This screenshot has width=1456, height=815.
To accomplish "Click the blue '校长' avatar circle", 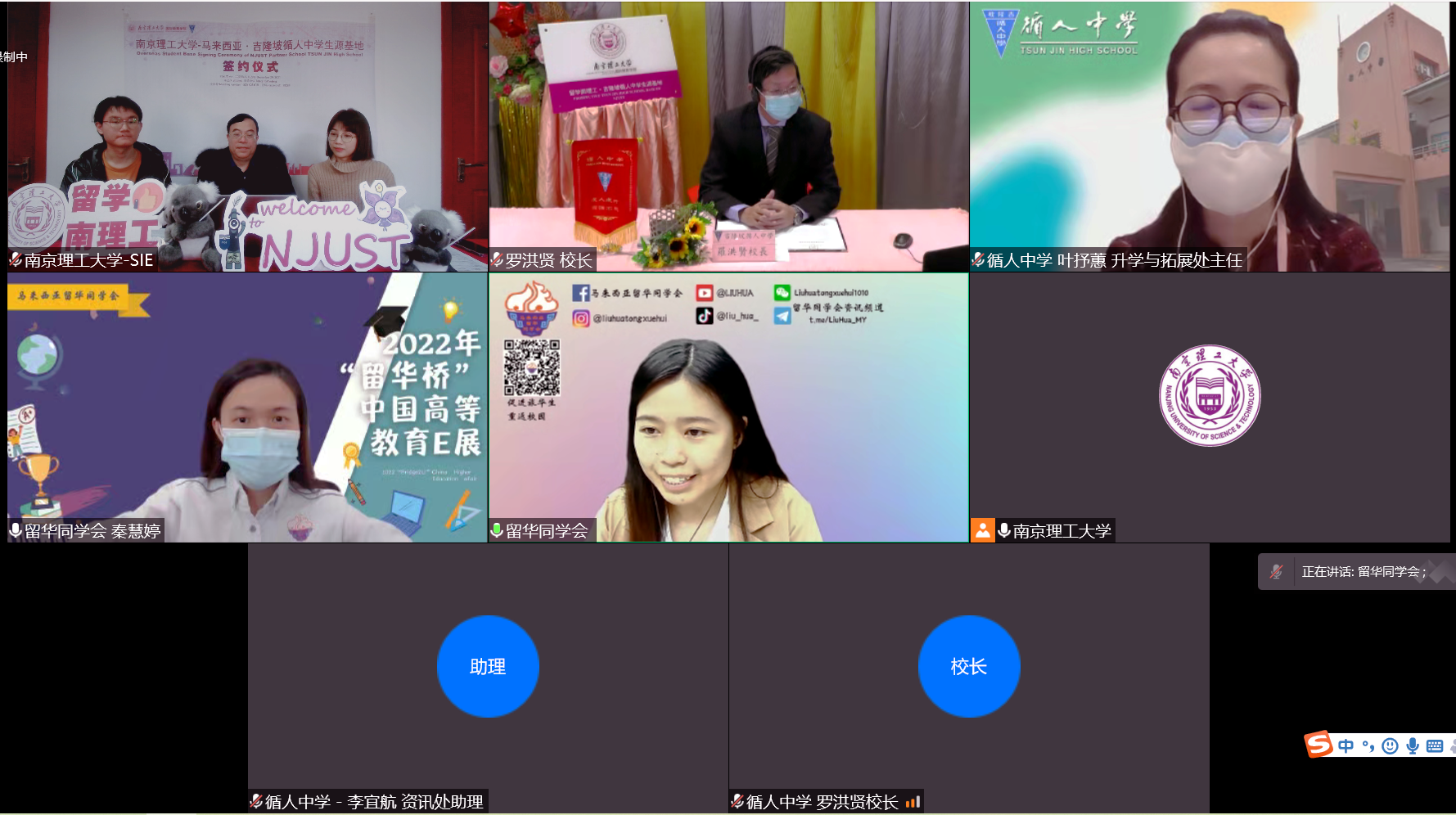I will (969, 666).
